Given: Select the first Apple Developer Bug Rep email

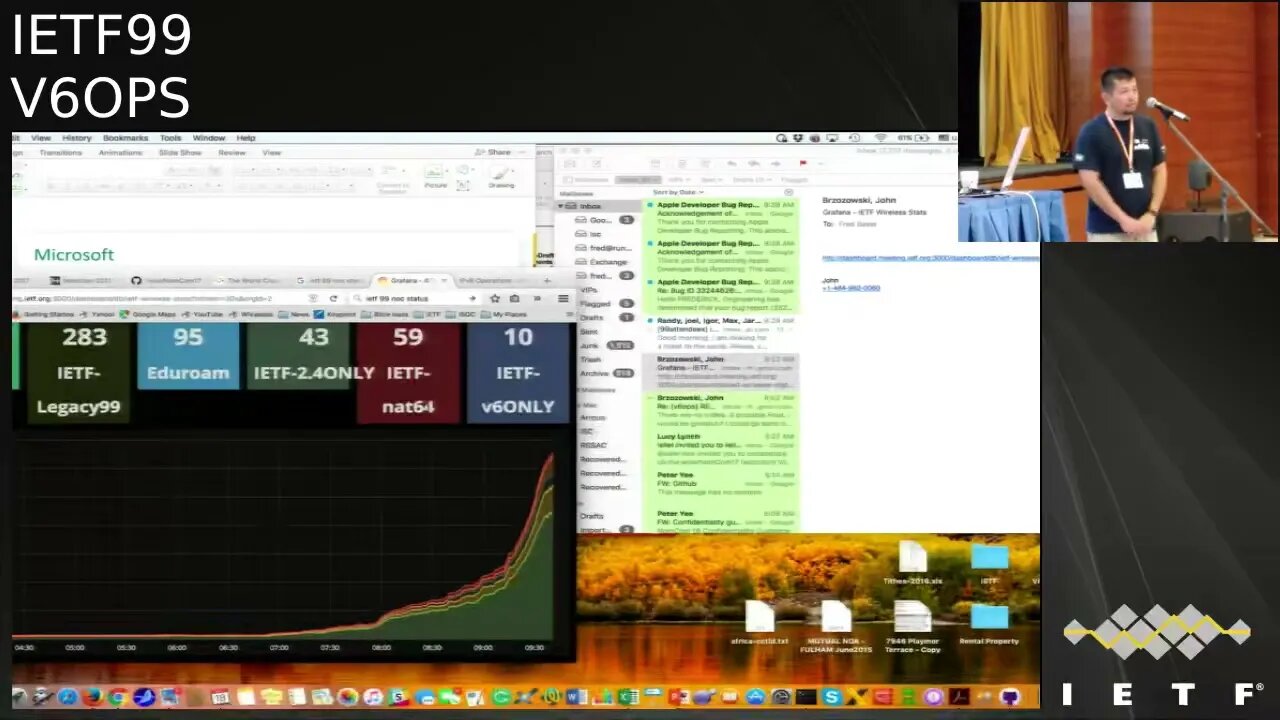Looking at the screenshot, I should point(721,217).
